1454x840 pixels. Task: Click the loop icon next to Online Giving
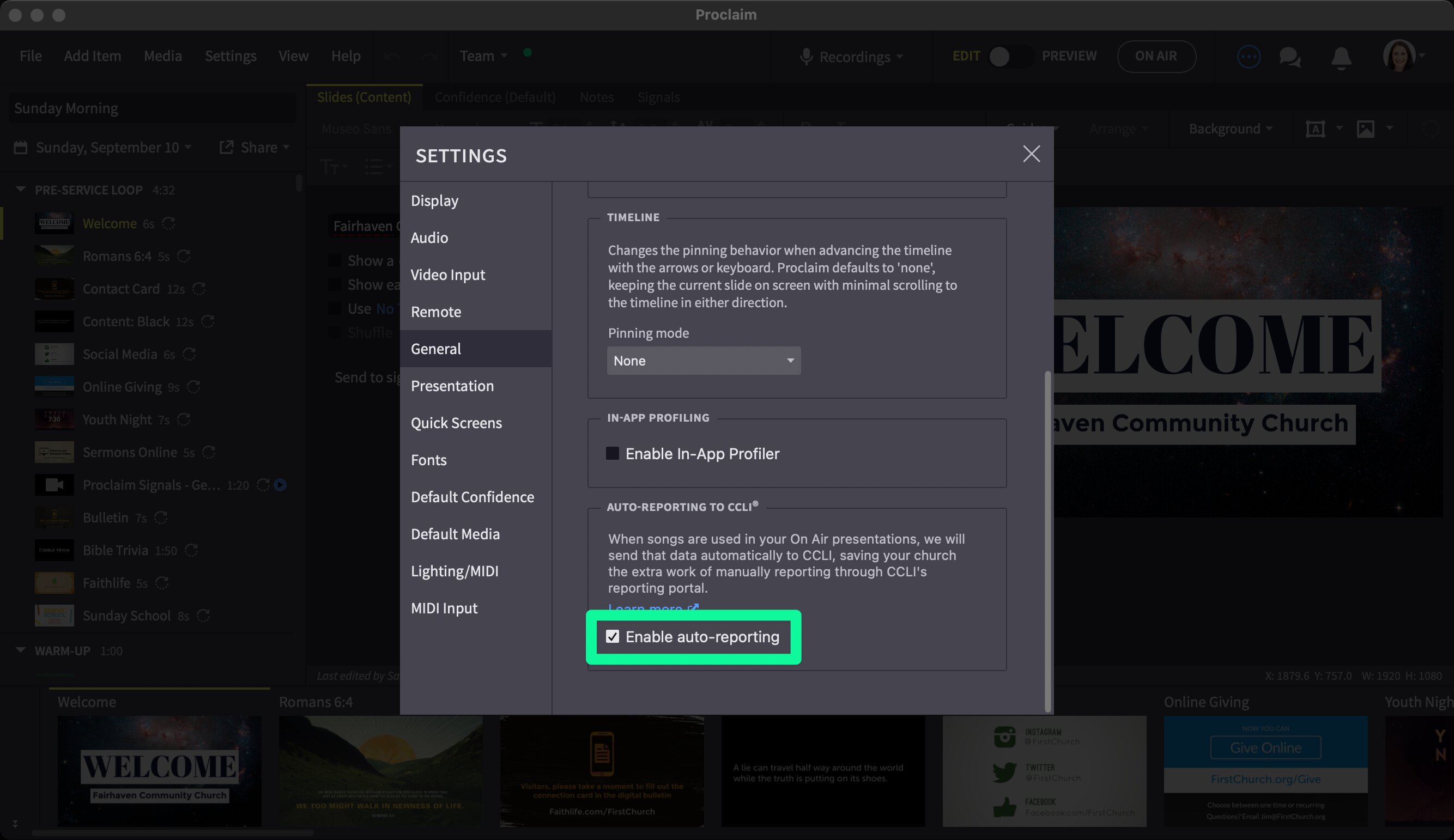coord(193,387)
